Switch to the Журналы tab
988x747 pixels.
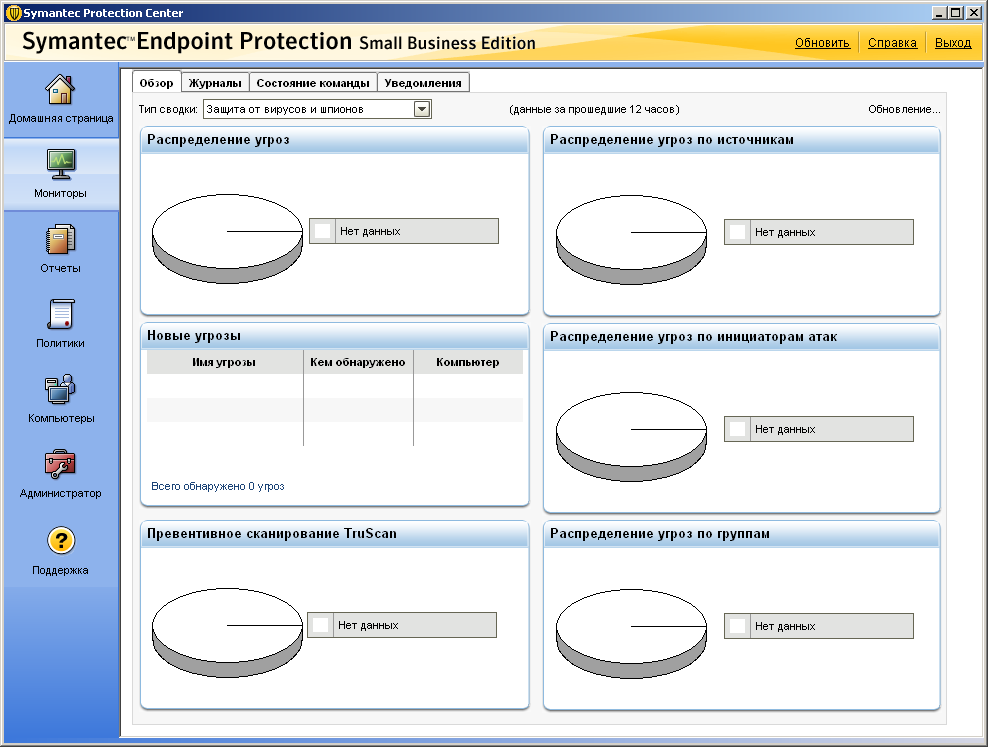pos(215,83)
